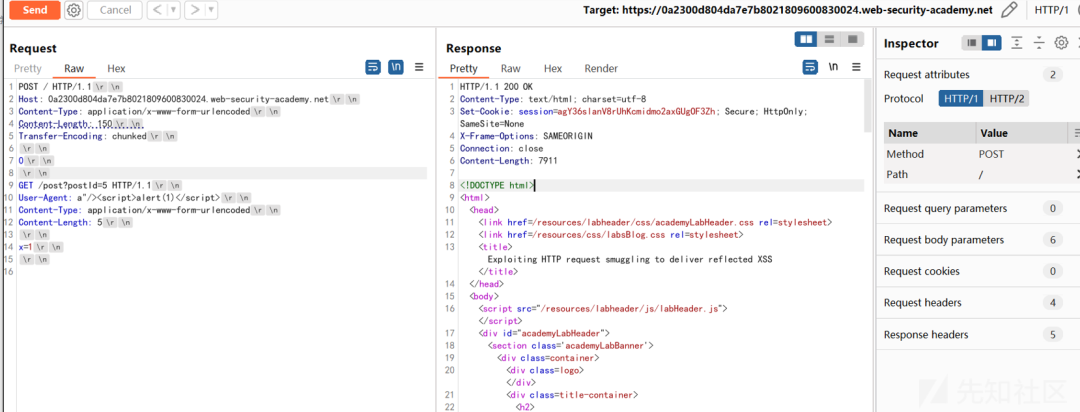Open the Response Render tab

(x=601, y=68)
